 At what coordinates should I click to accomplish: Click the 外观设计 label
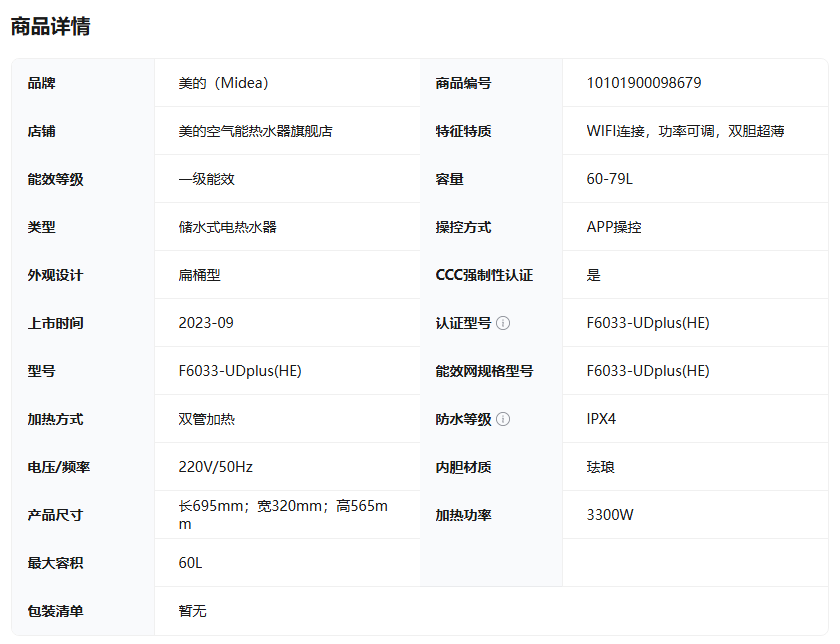(x=56, y=275)
